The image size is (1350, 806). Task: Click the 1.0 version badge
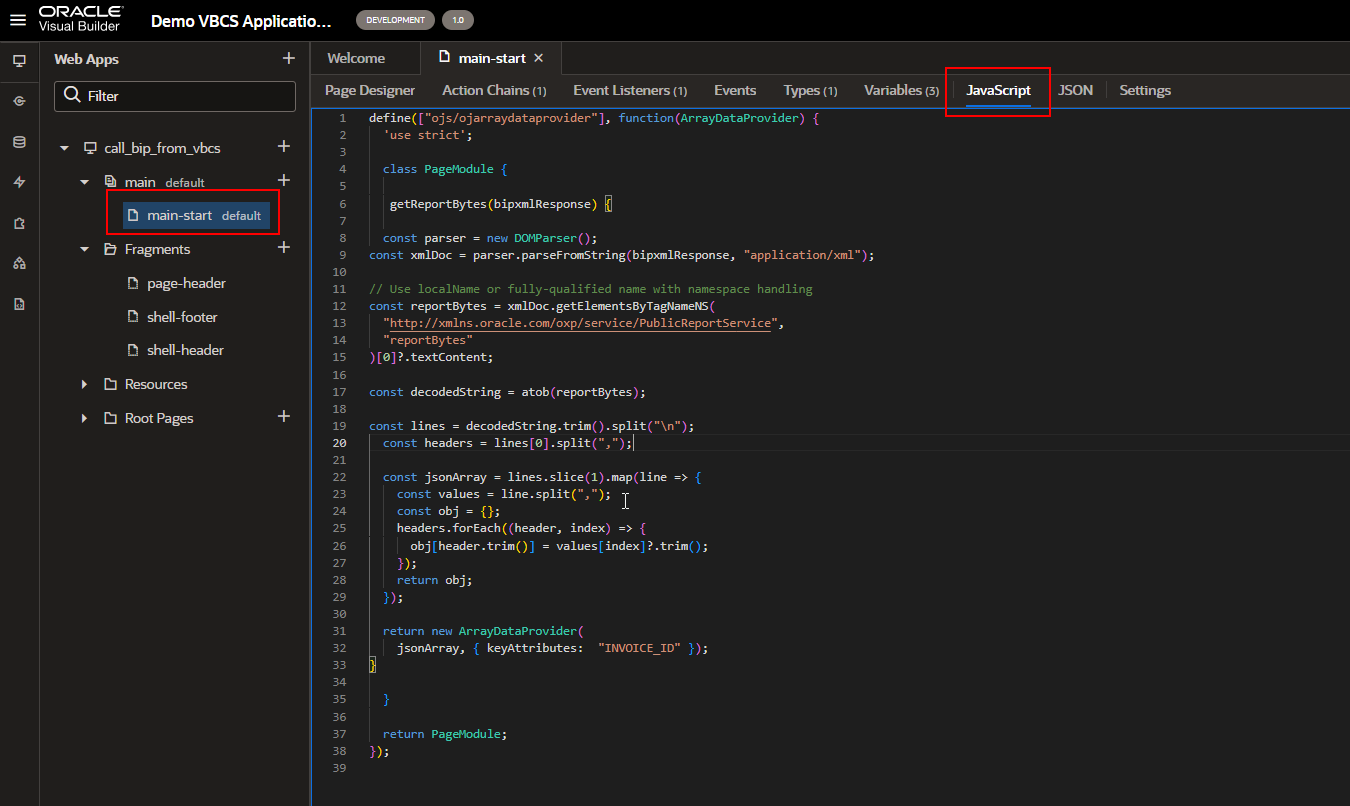[x=458, y=20]
